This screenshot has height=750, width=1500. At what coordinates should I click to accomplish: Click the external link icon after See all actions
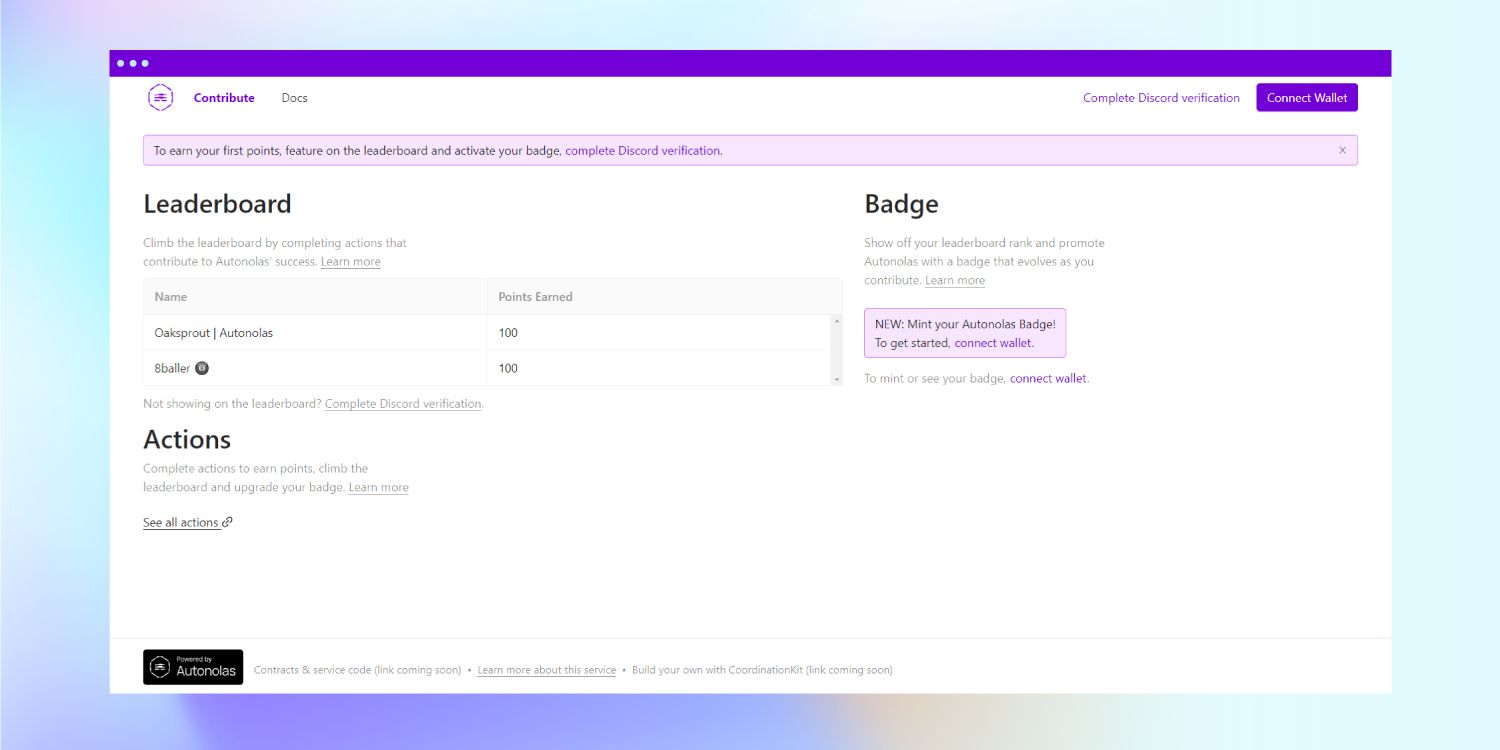click(227, 522)
